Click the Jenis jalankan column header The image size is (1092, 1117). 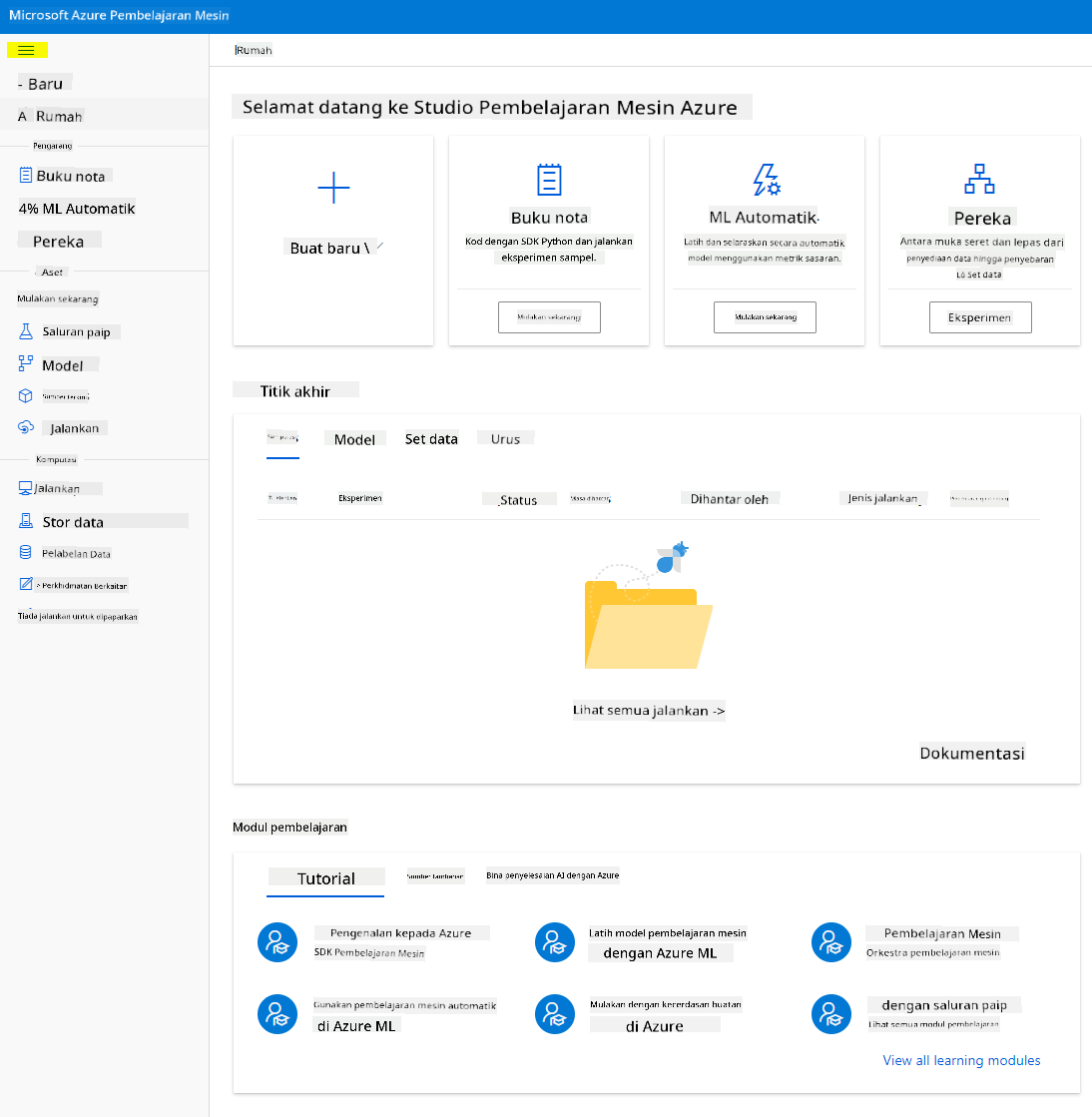[882, 498]
